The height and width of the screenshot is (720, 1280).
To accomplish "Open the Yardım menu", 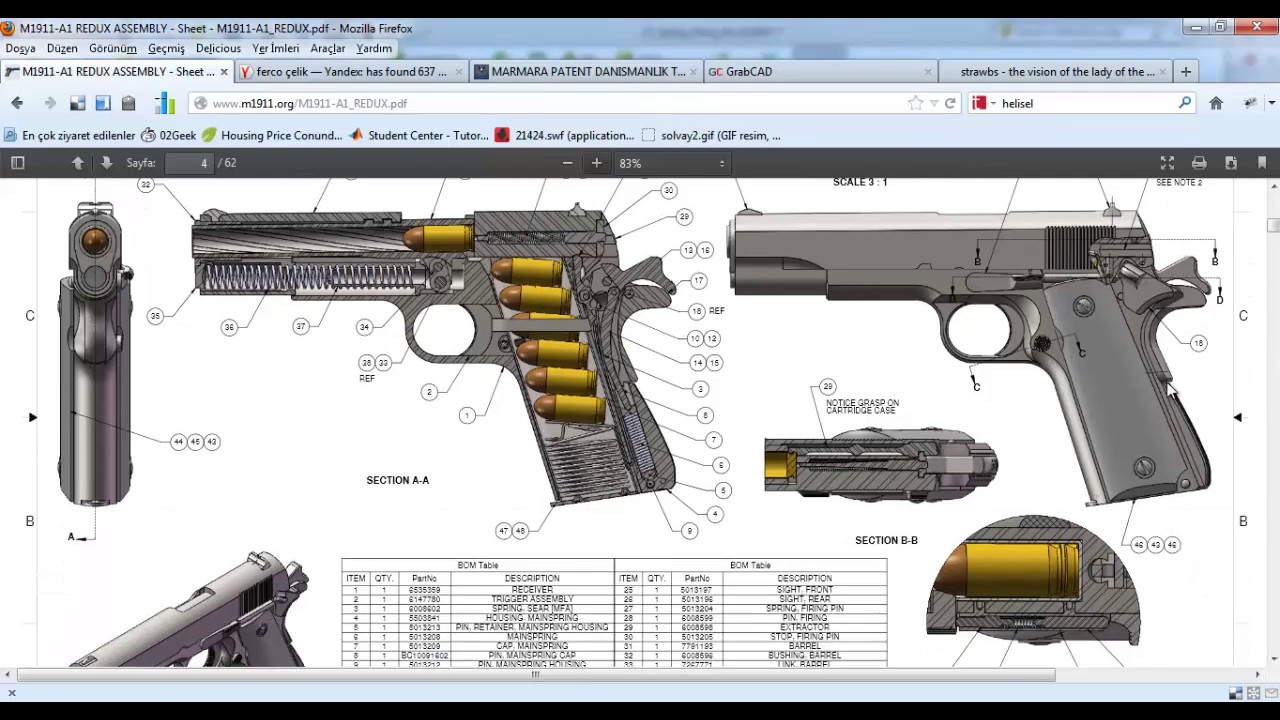I will click(x=373, y=48).
